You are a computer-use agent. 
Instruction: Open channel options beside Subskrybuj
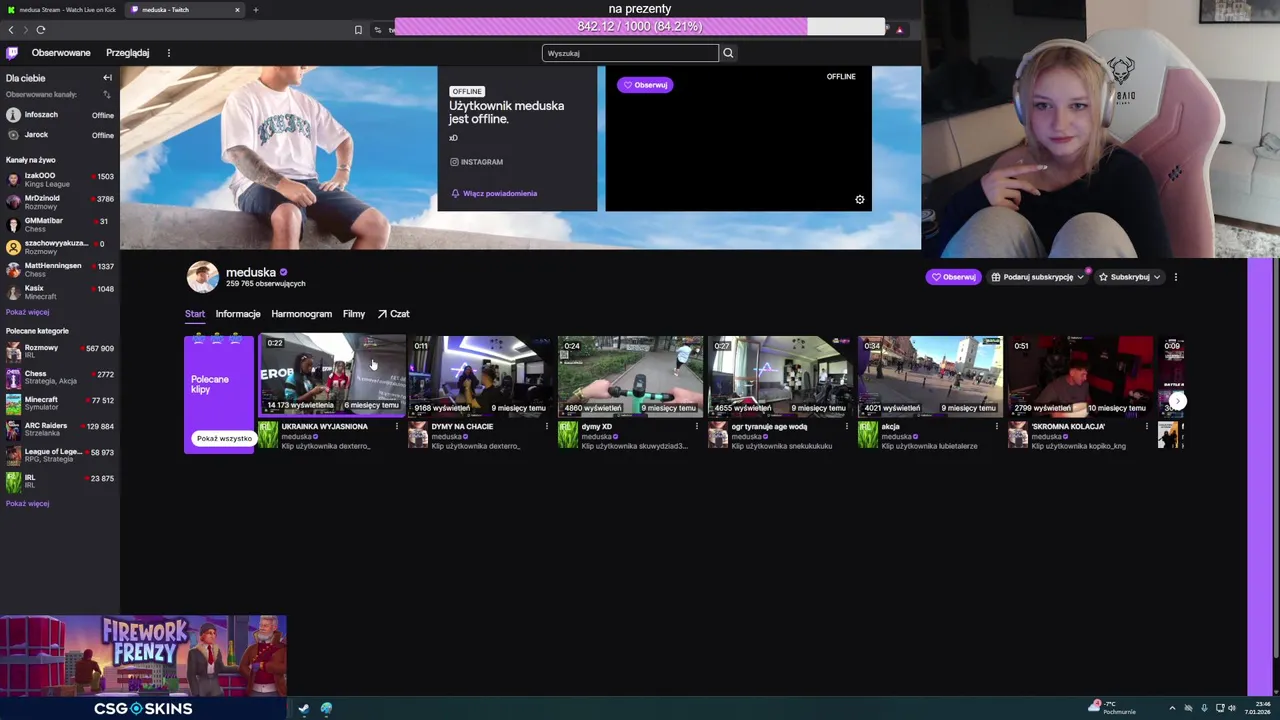coord(1176,277)
